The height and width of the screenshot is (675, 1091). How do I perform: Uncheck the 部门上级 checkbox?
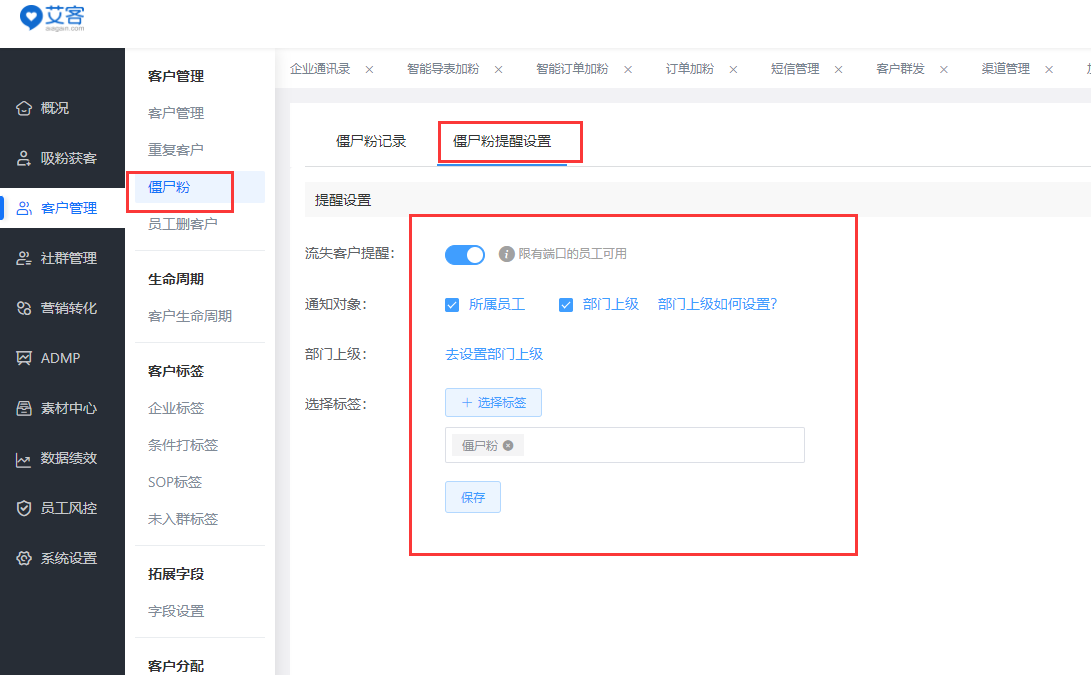tap(566, 304)
